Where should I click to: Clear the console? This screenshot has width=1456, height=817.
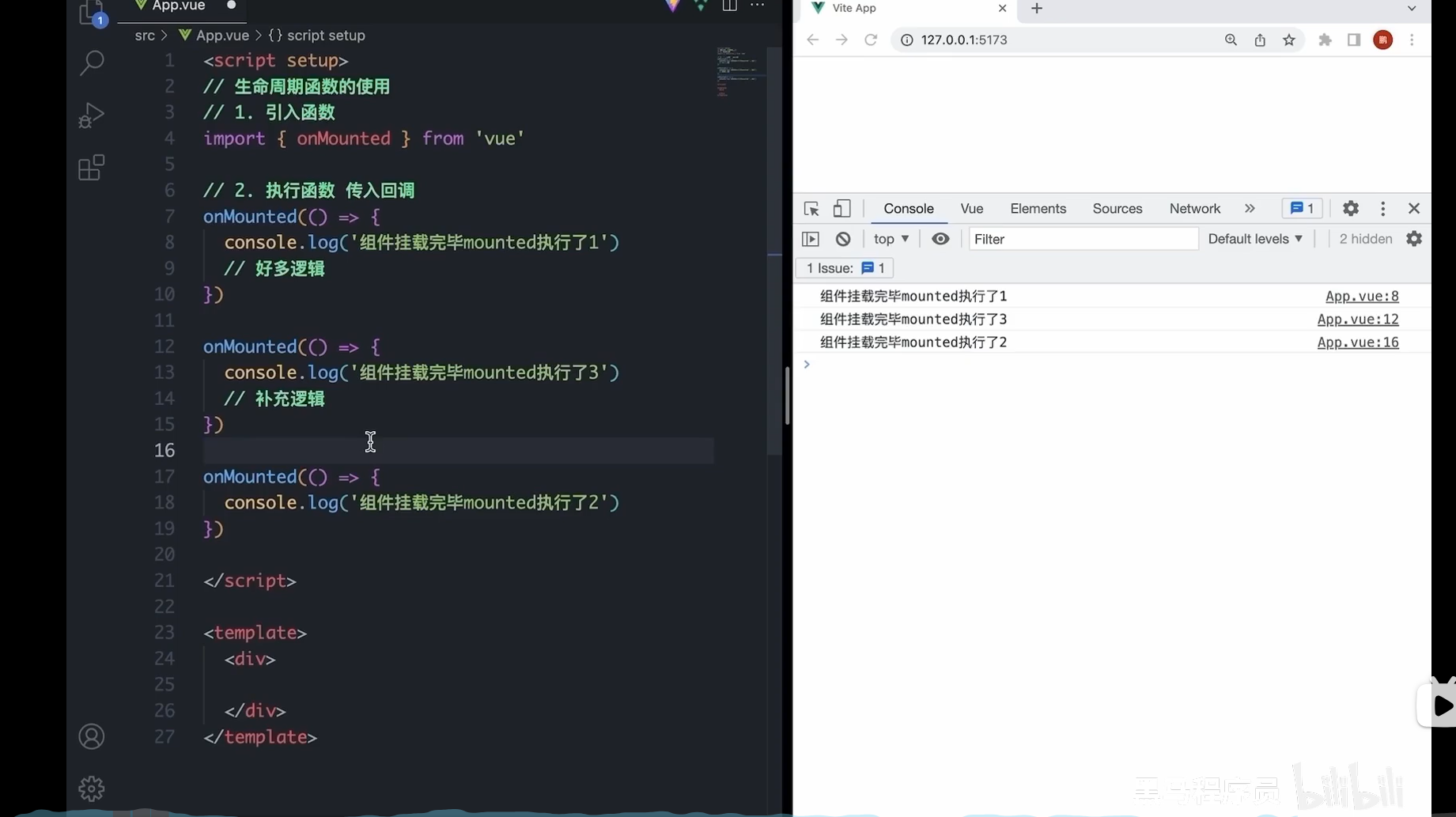[x=843, y=239]
